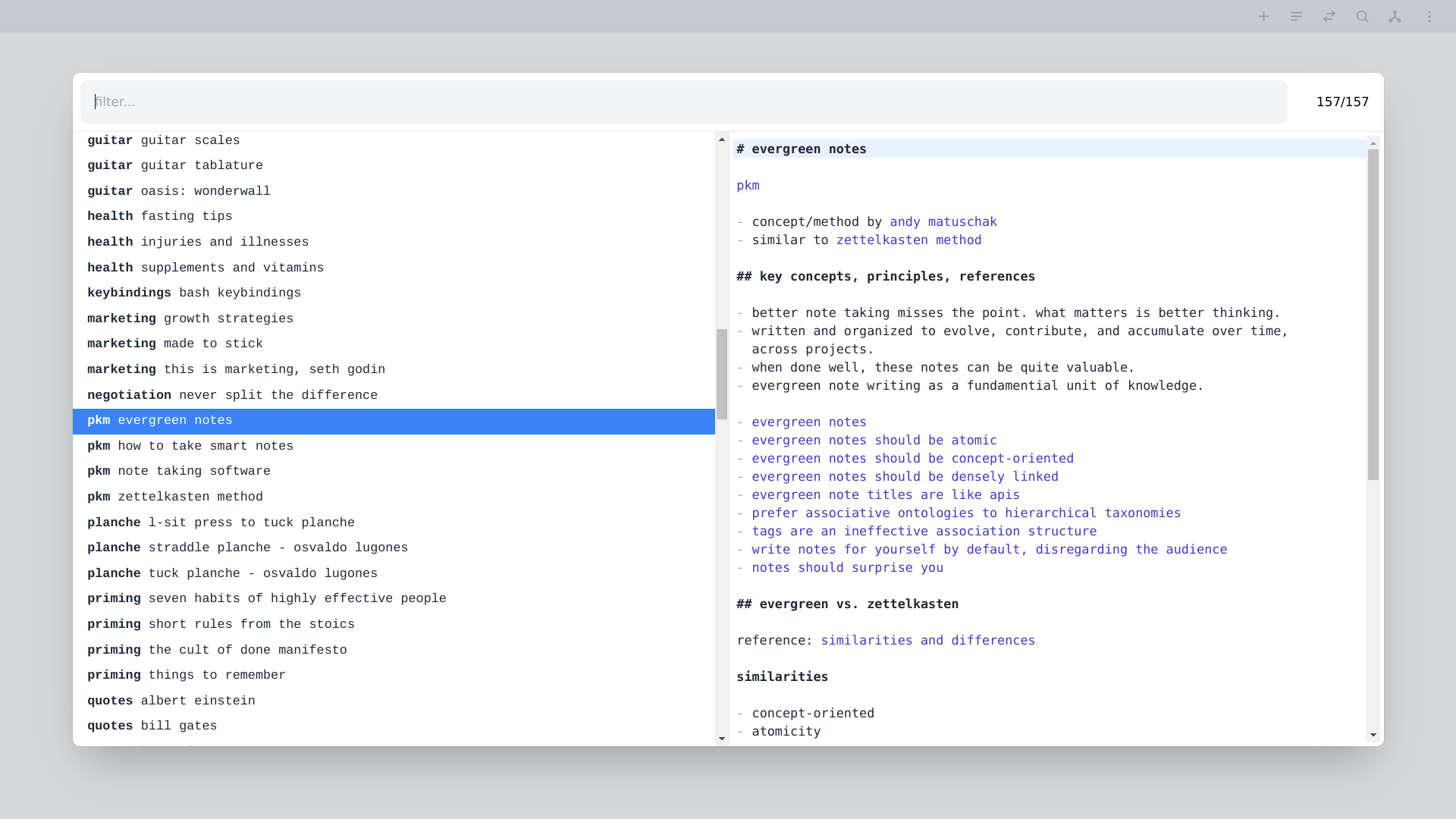
Task: Click the preview pane scroll-down arrow
Action: [1373, 735]
